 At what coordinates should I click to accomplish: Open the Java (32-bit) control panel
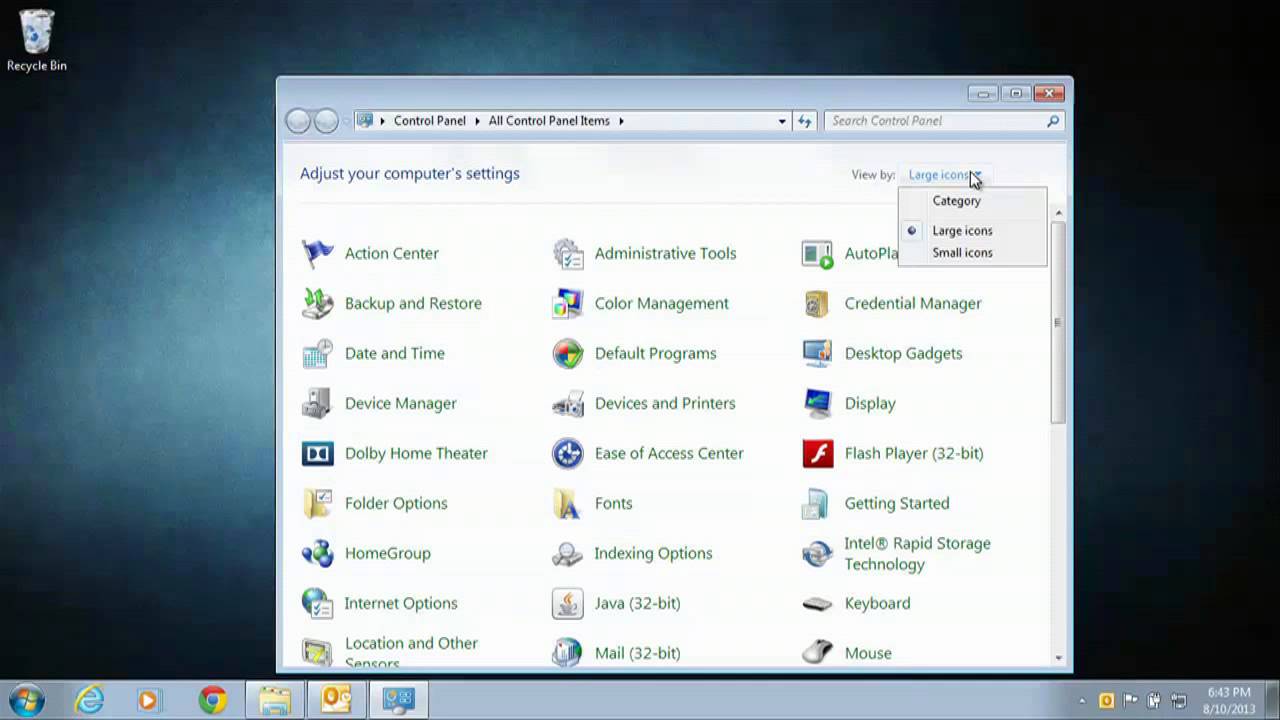[637, 603]
